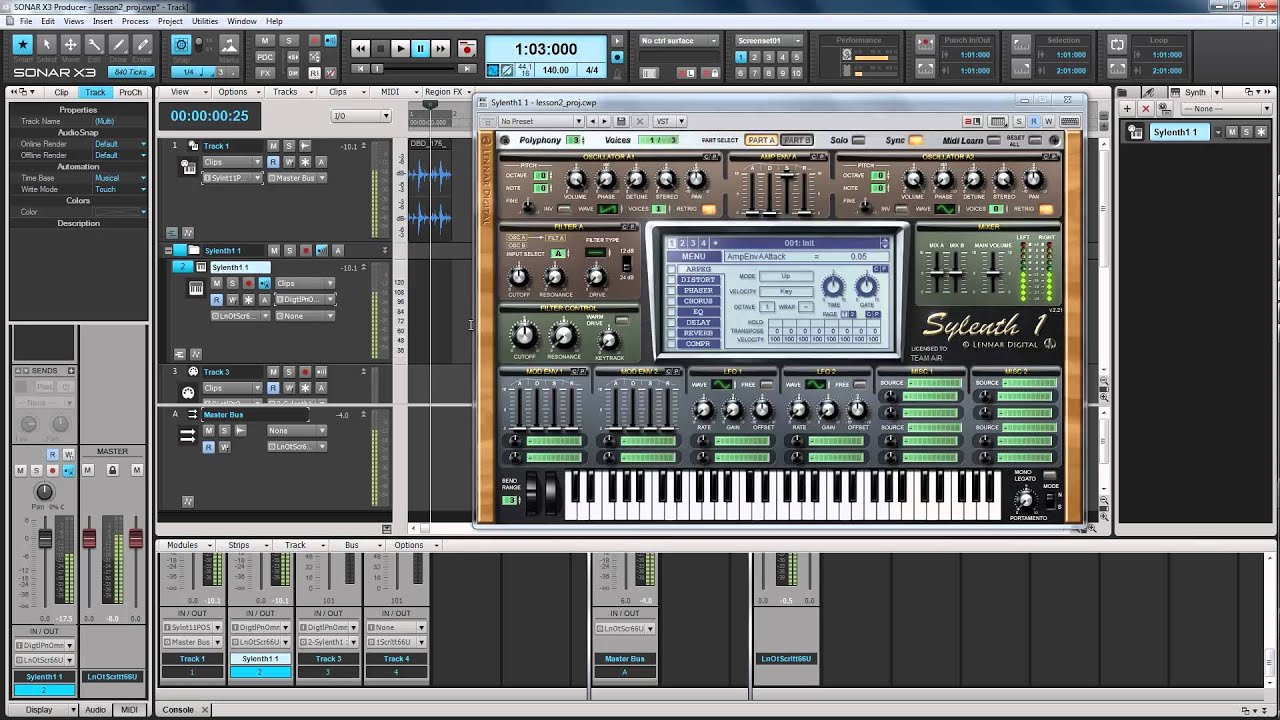Switch to the ProCh inspector tab

pyautogui.click(x=130, y=92)
